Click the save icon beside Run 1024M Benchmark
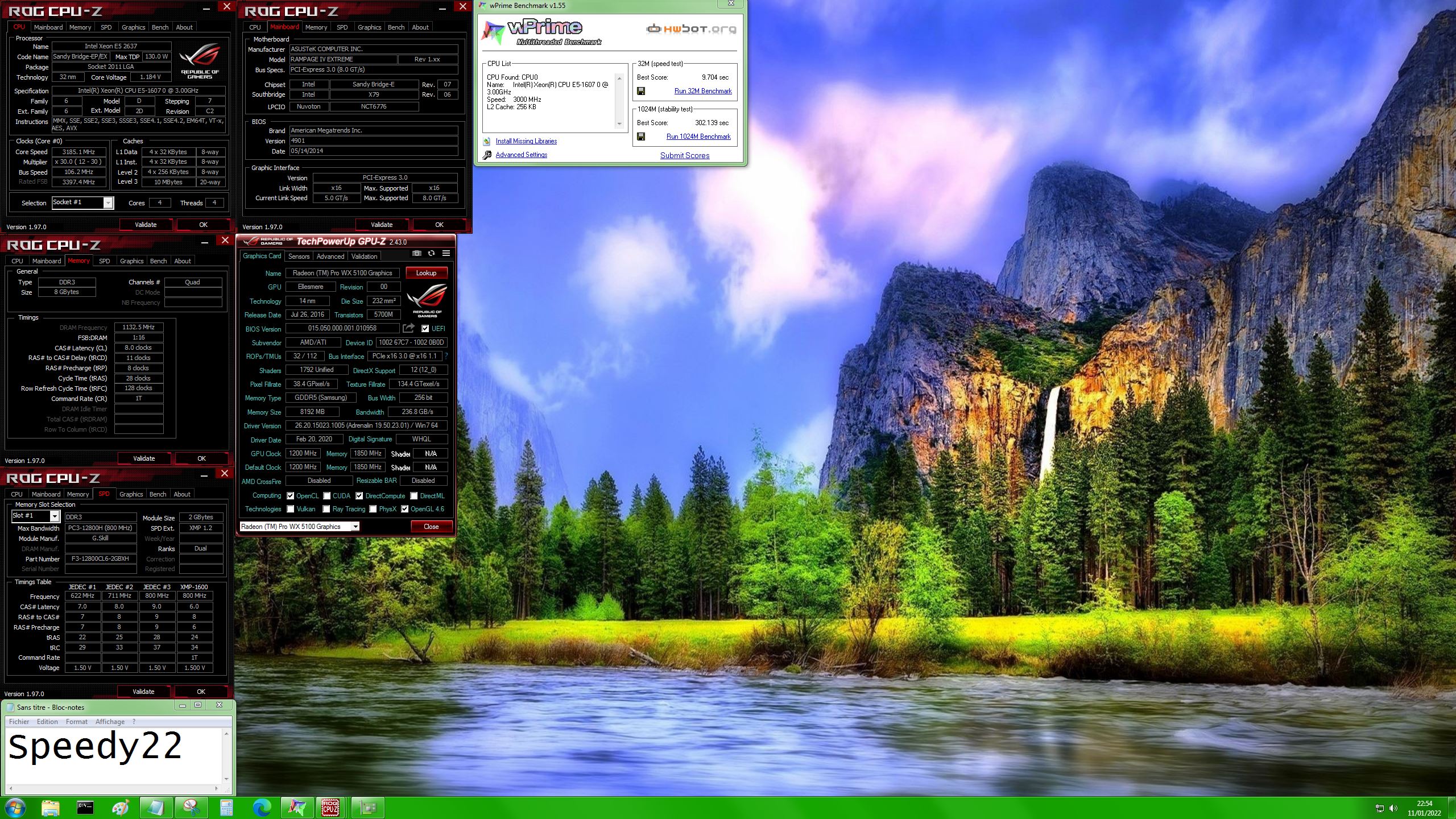This screenshot has width=1456, height=819. [641, 136]
